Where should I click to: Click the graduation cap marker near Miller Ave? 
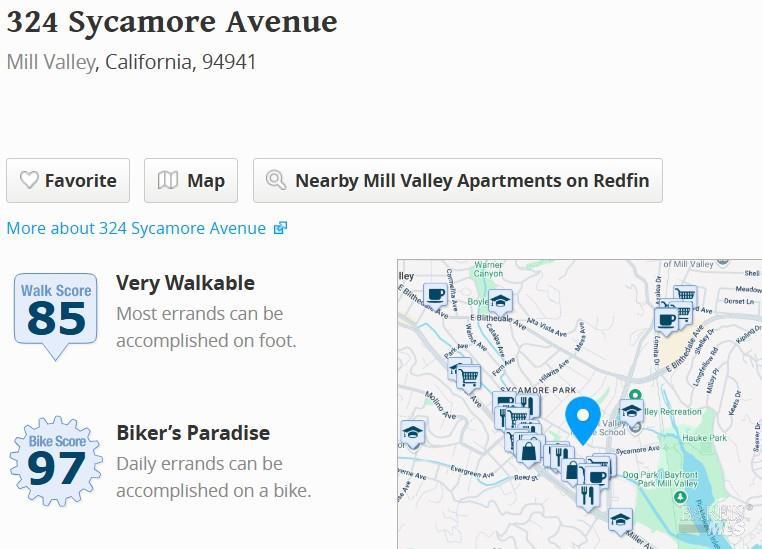coord(620,520)
